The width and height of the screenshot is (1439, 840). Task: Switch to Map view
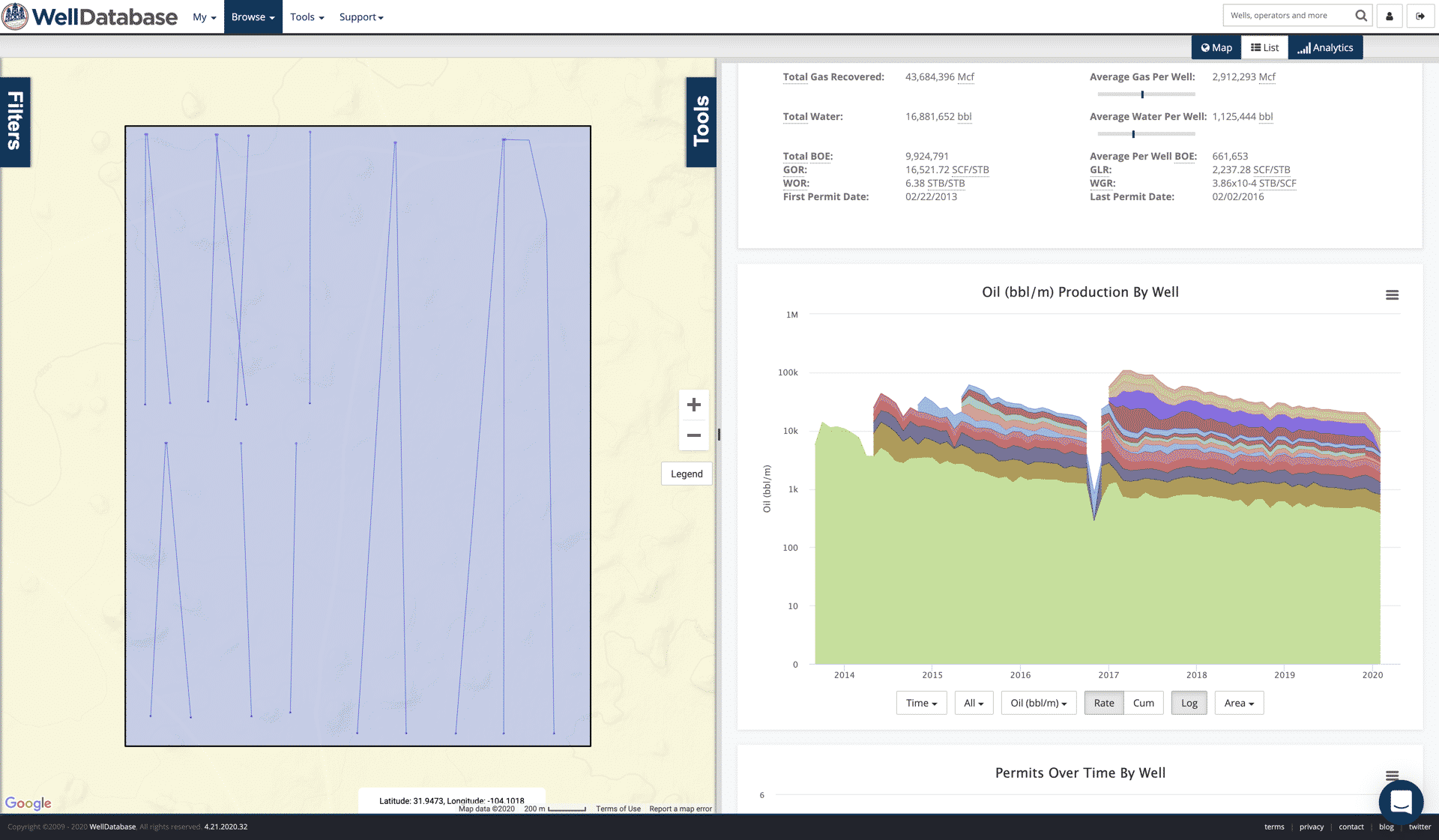pyautogui.click(x=1216, y=47)
